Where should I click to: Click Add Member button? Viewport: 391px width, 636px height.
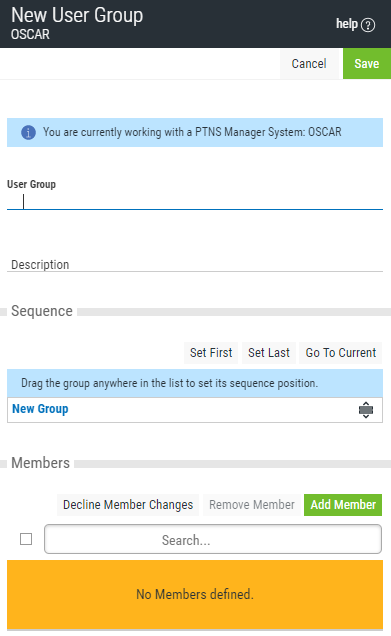point(343,505)
